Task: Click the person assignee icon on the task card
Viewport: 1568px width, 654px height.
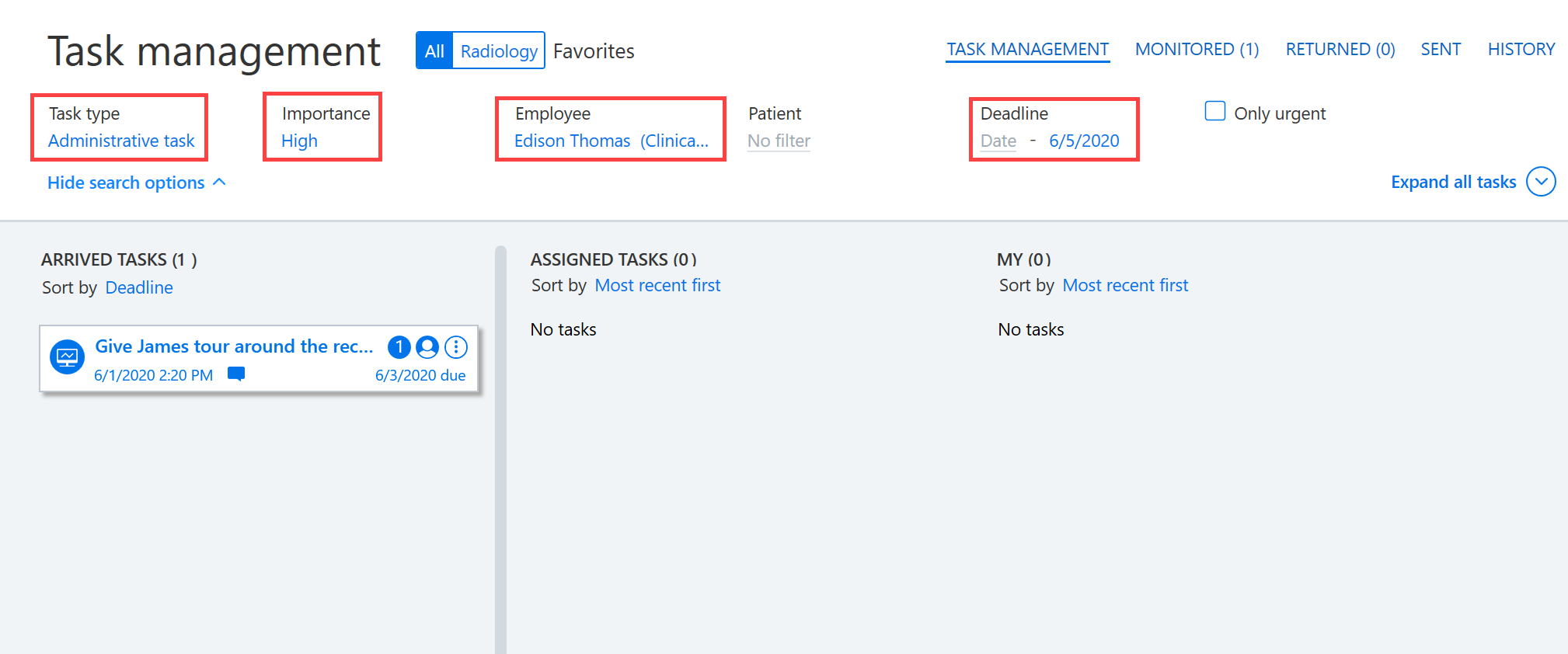Action: point(427,347)
